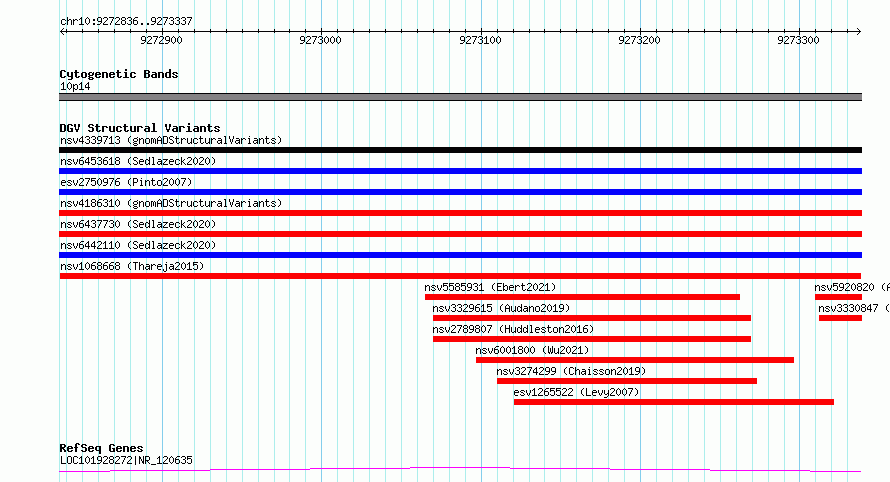Select the Cytogenetic Bands track title

(119, 74)
